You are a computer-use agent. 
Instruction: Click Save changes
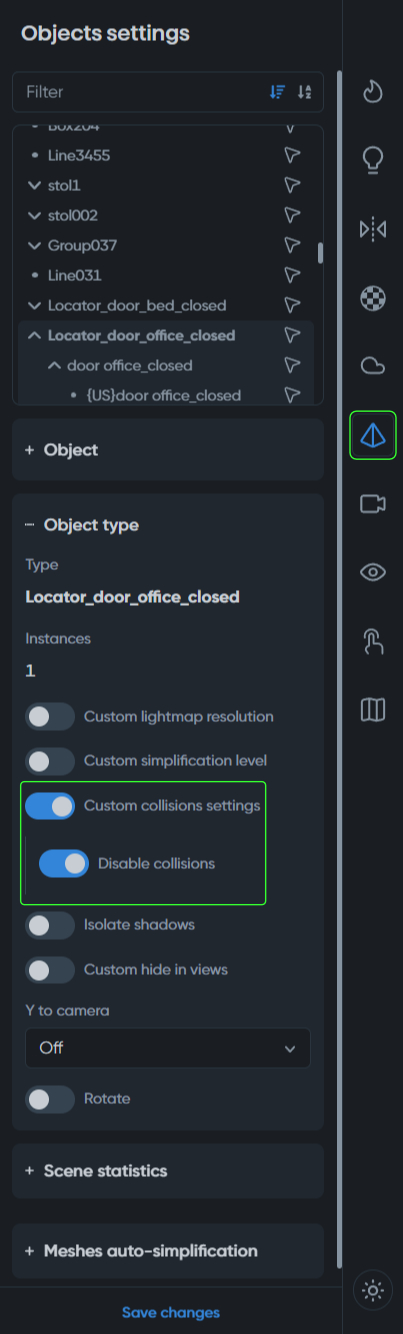click(x=171, y=1312)
